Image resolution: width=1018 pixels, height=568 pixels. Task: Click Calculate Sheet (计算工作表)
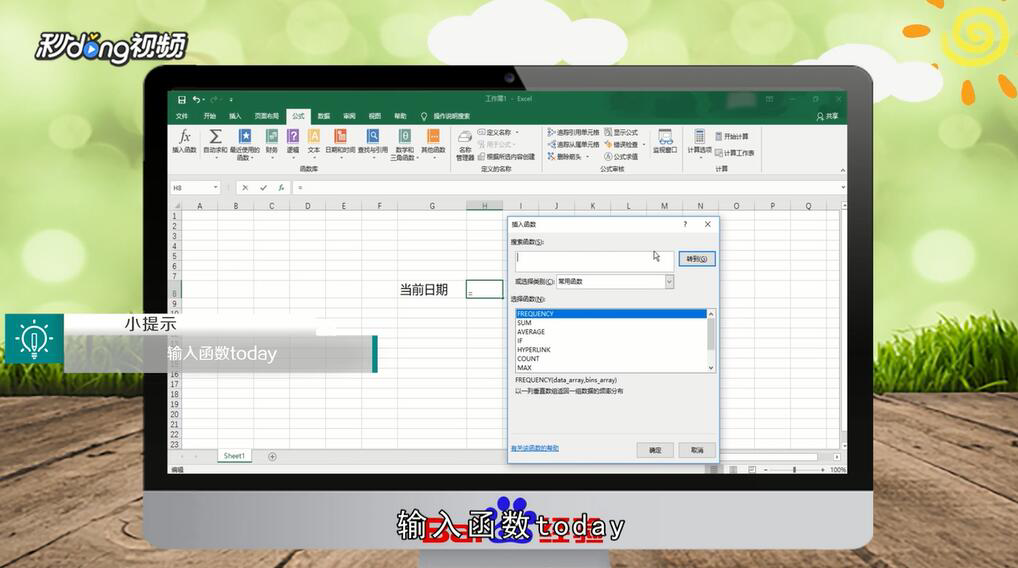[734, 153]
